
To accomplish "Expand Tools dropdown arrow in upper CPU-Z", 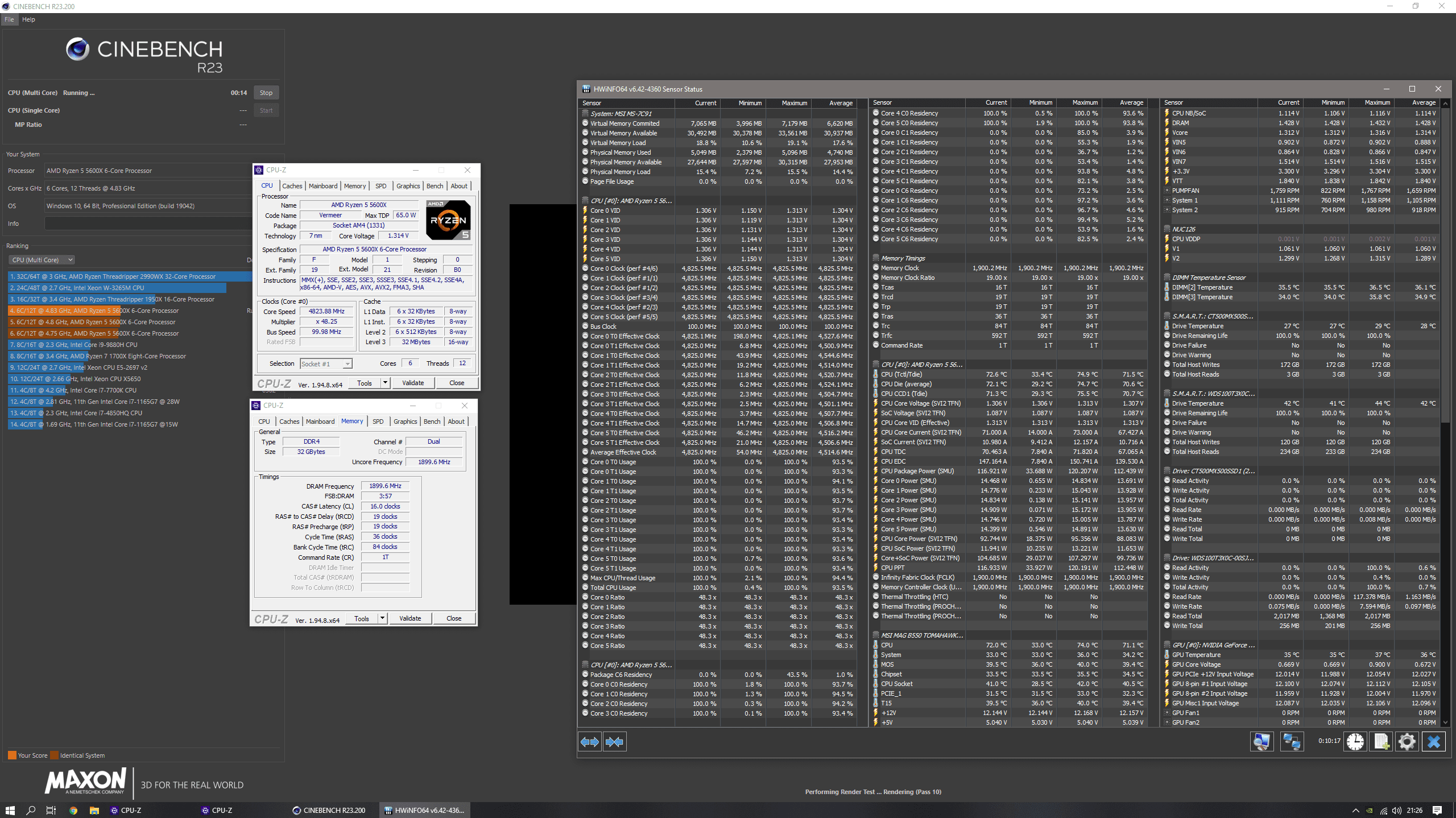I will coord(385,383).
